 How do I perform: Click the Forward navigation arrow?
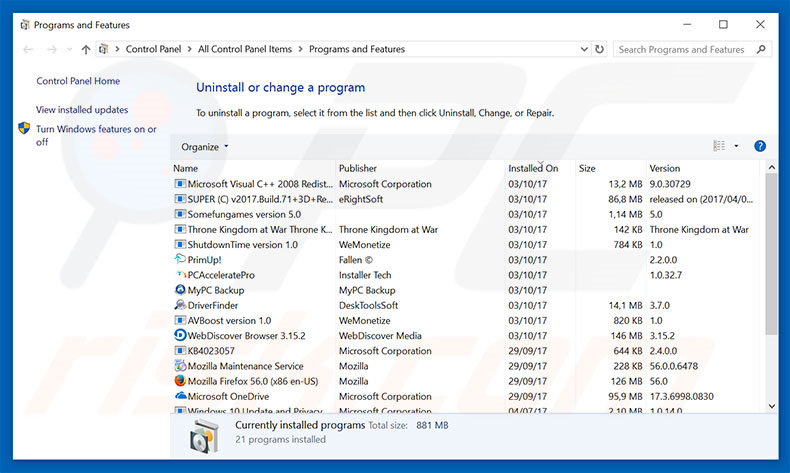(51, 49)
